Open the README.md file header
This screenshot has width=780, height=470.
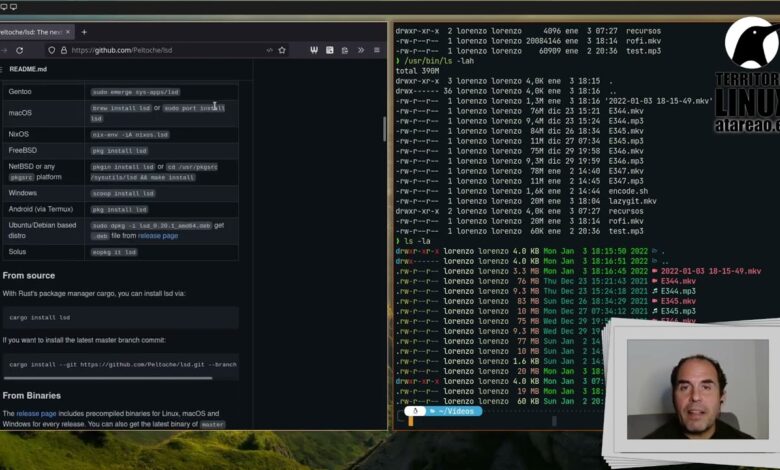point(28,69)
